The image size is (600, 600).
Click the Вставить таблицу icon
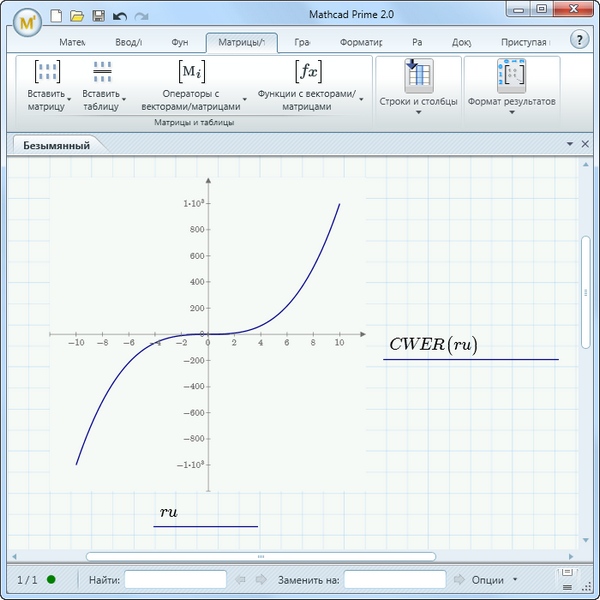[x=101, y=72]
